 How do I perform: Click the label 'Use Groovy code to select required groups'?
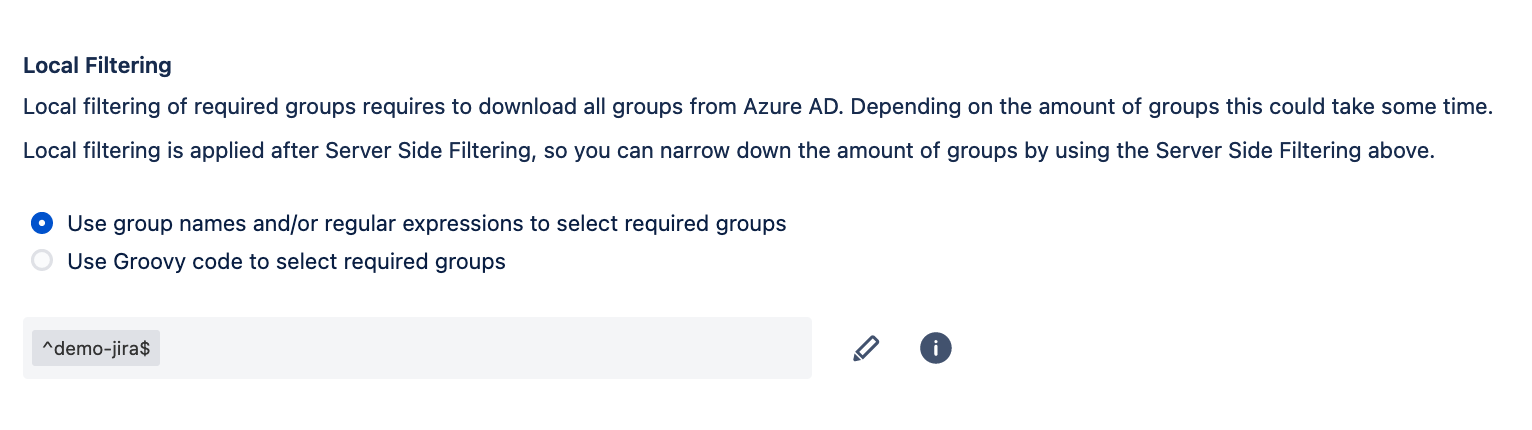[x=286, y=262]
